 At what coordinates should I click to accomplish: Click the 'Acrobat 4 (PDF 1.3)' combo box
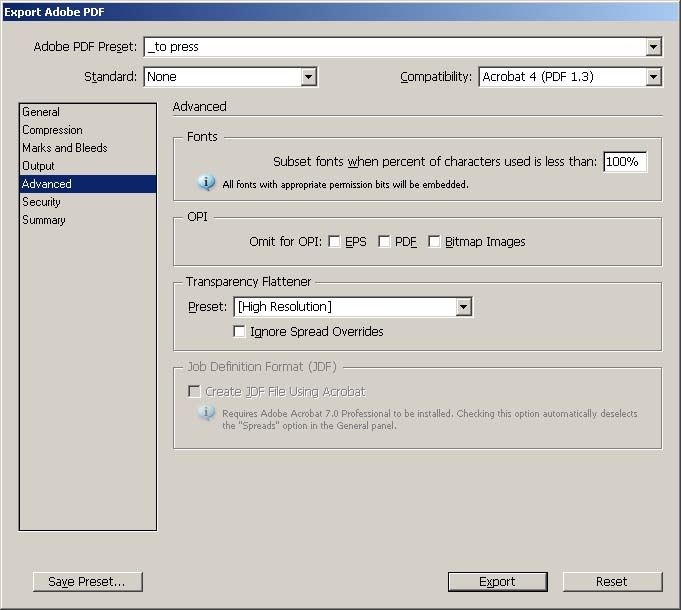point(571,77)
